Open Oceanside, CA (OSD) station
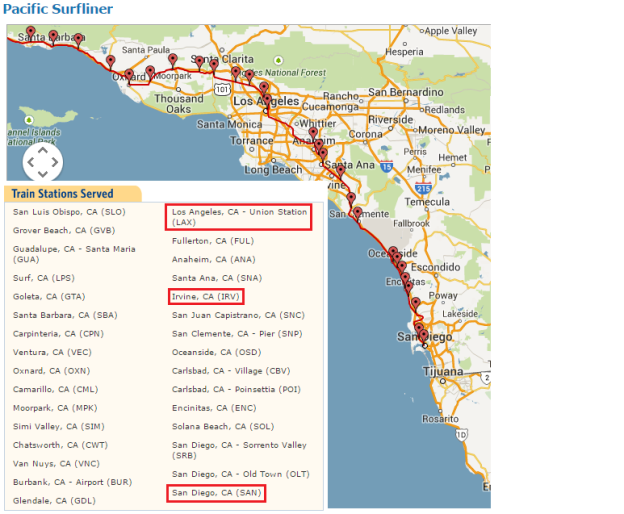 tap(216, 352)
